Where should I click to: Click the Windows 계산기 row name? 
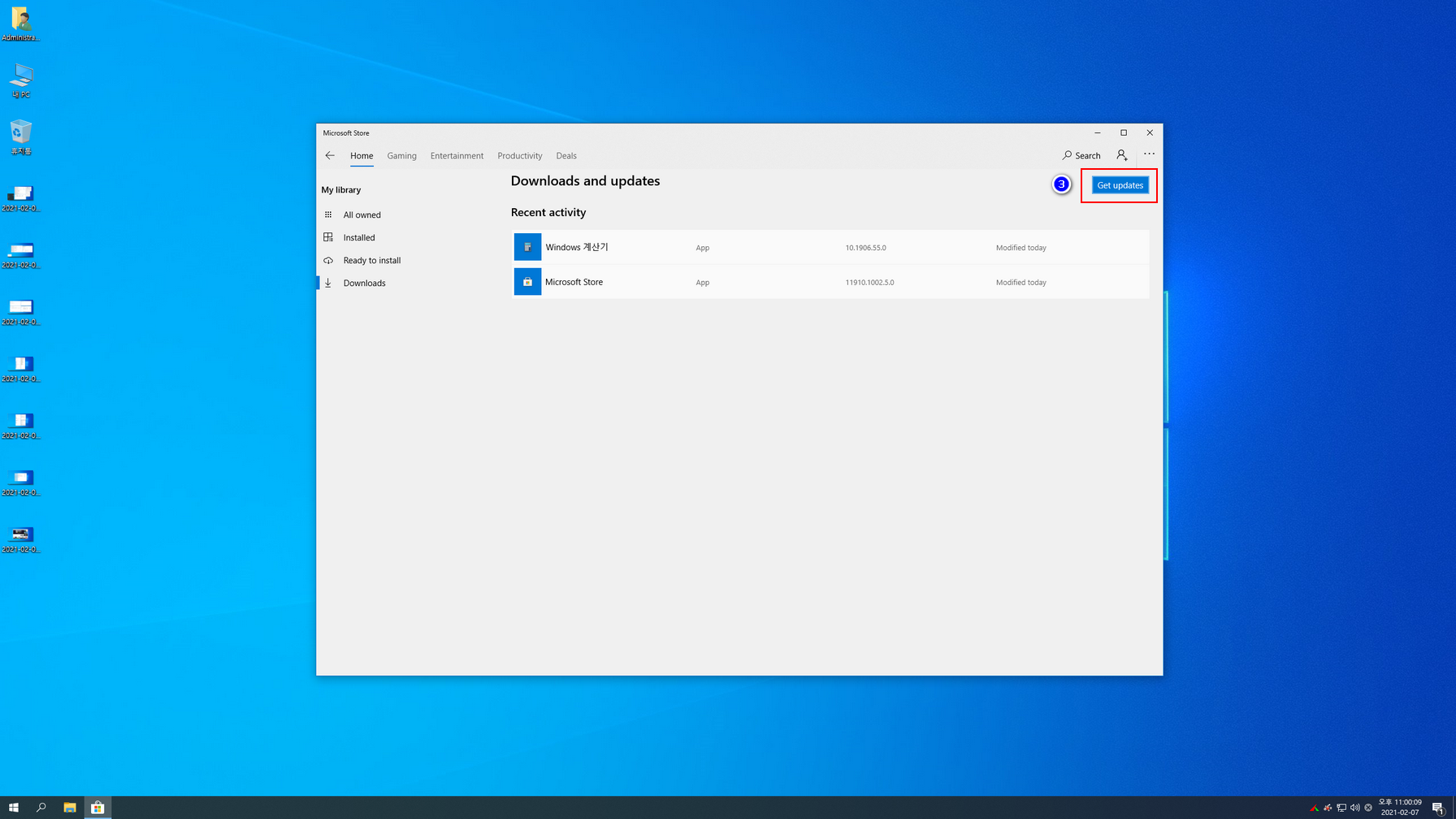pos(577,247)
